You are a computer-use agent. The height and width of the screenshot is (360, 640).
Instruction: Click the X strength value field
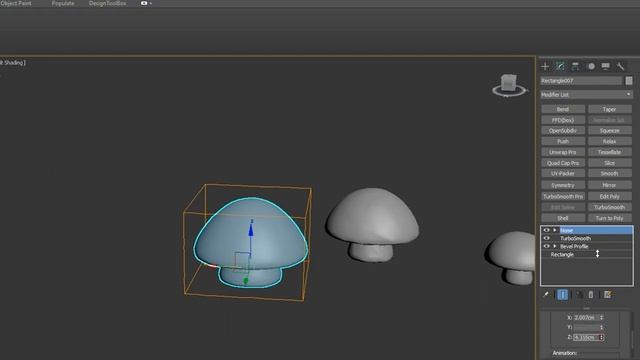pos(586,318)
